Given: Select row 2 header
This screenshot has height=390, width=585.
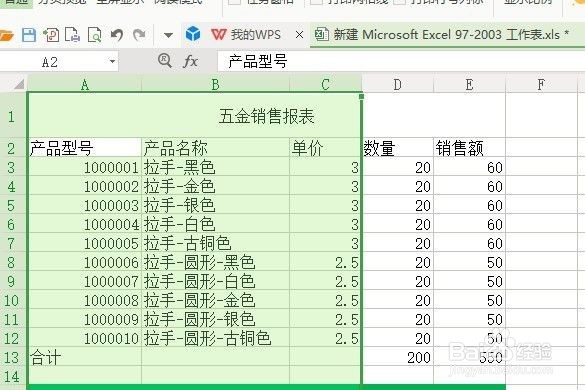Looking at the screenshot, I should tap(12, 148).
